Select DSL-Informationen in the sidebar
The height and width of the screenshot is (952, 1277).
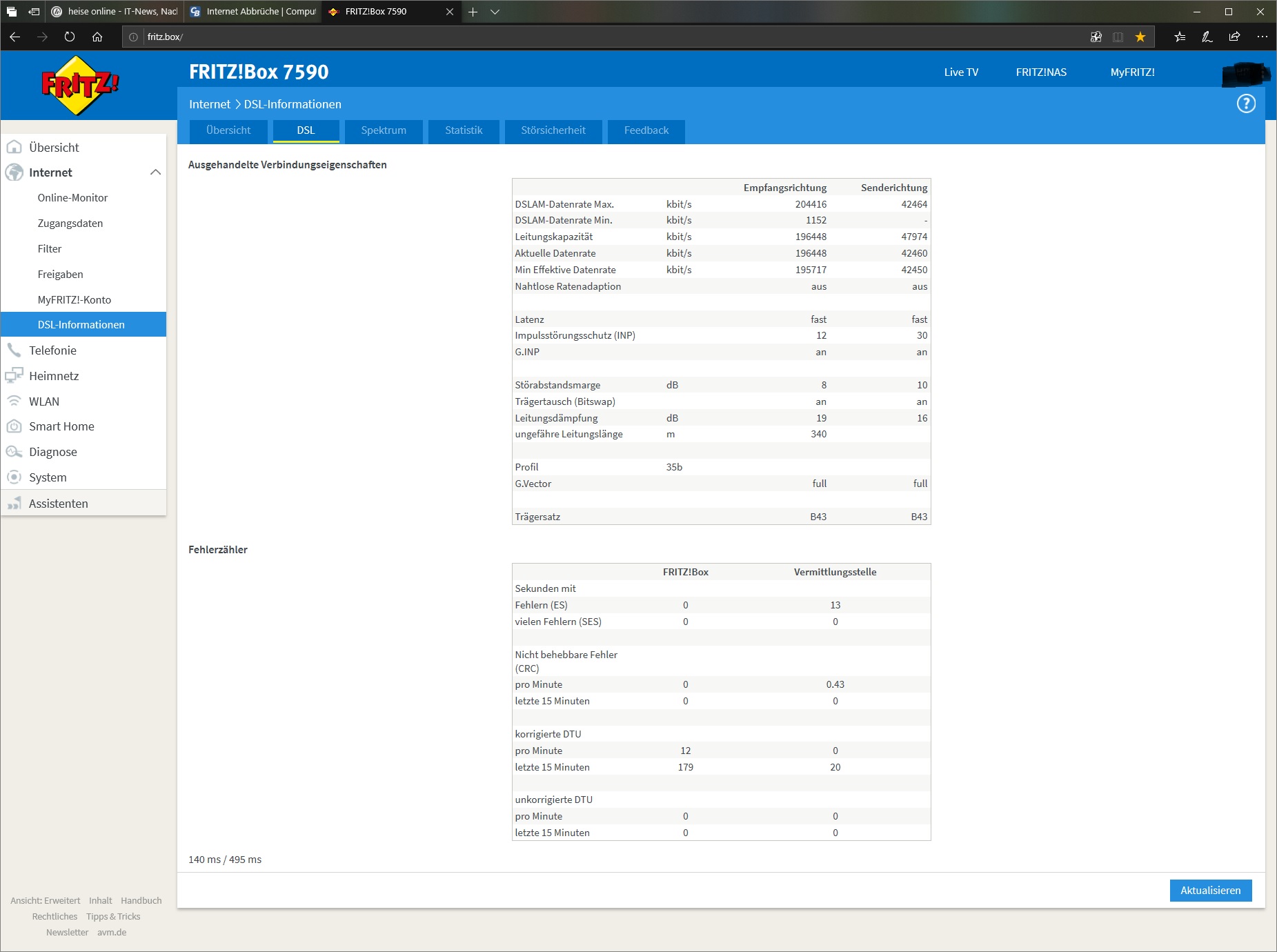tap(83, 325)
